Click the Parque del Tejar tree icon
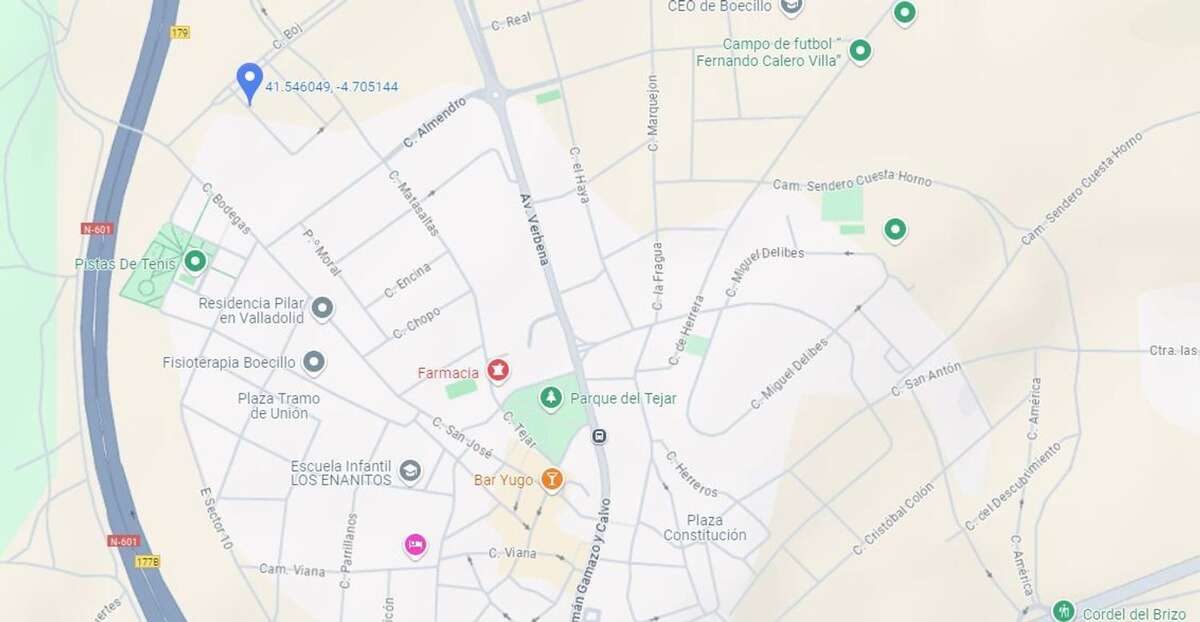Screen dimensions: 1200x622 [x=550, y=398]
